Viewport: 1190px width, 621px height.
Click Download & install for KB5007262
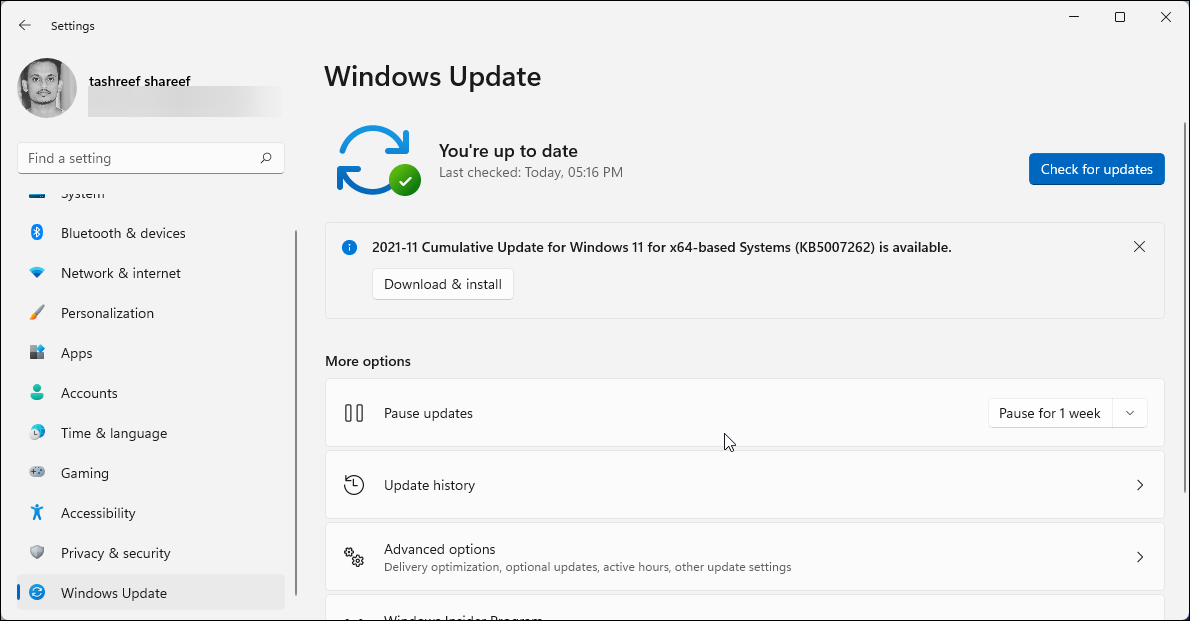coord(442,284)
